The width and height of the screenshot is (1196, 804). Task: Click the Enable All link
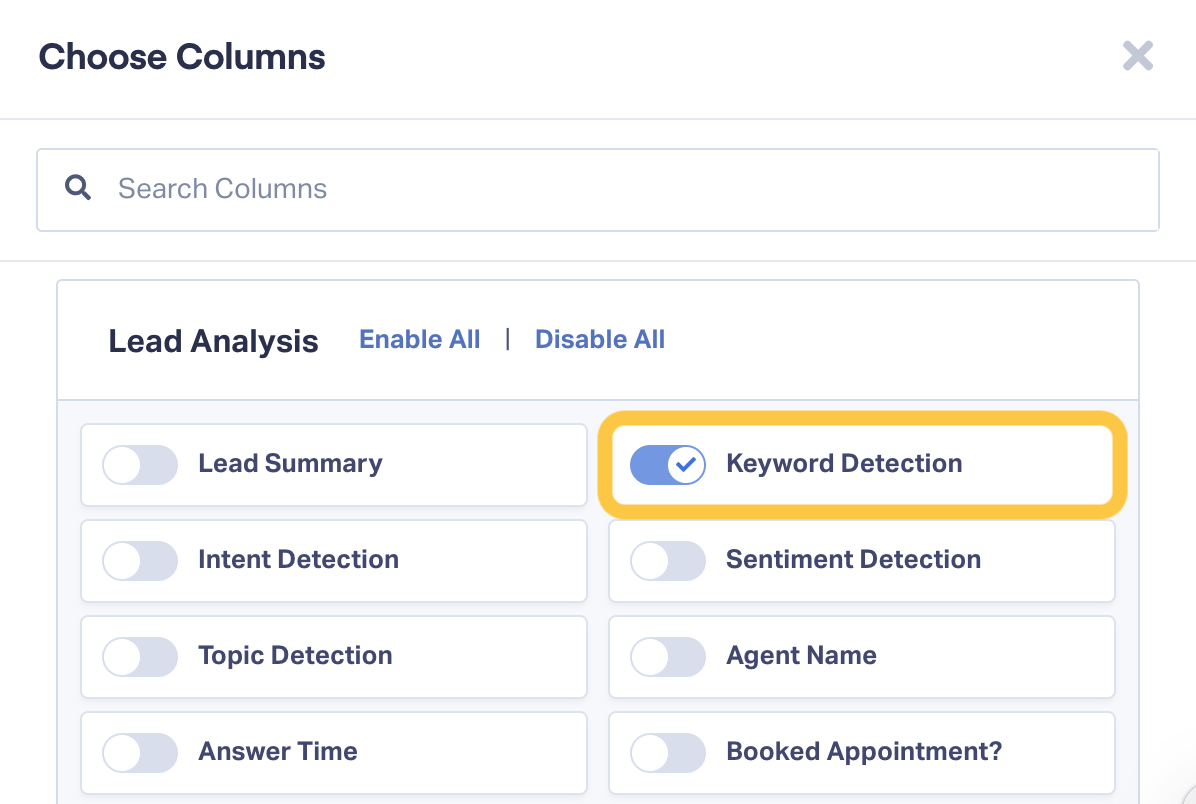420,339
